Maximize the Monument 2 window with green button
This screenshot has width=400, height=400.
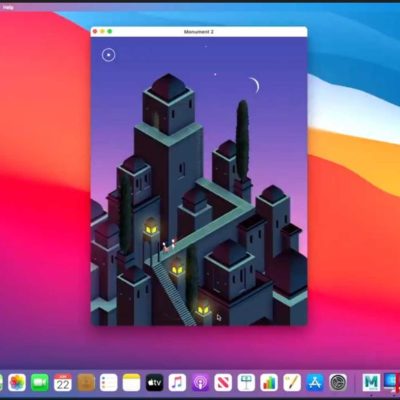(x=110, y=31)
